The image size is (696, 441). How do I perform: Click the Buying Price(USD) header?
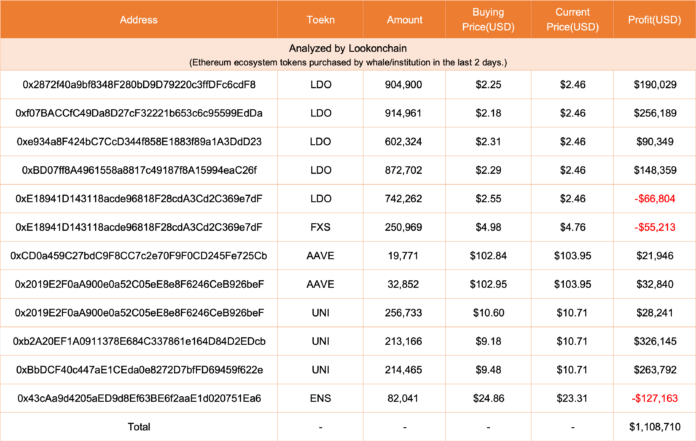coord(488,20)
